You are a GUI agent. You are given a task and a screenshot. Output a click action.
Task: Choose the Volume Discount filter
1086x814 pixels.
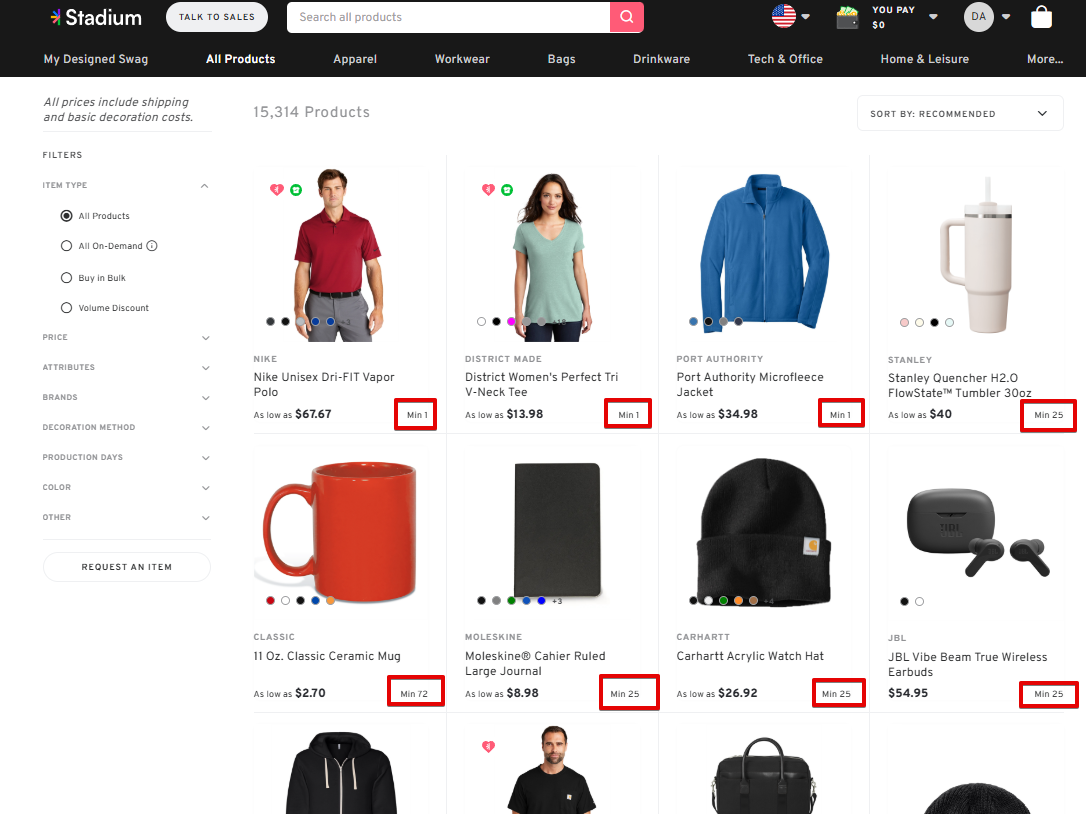[66, 308]
